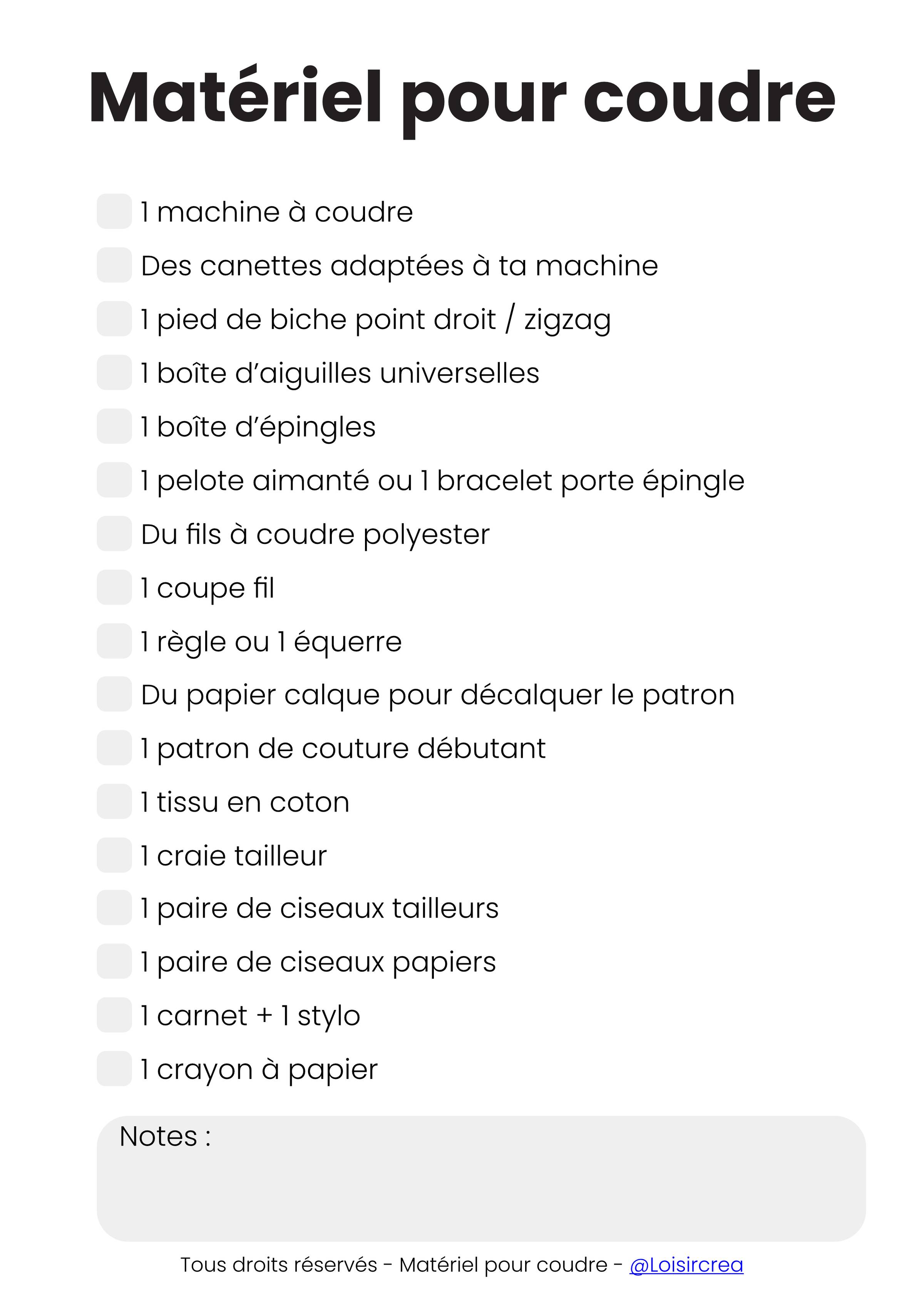Check the pelote aimanté ou bracelet checkbox

coord(114,480)
